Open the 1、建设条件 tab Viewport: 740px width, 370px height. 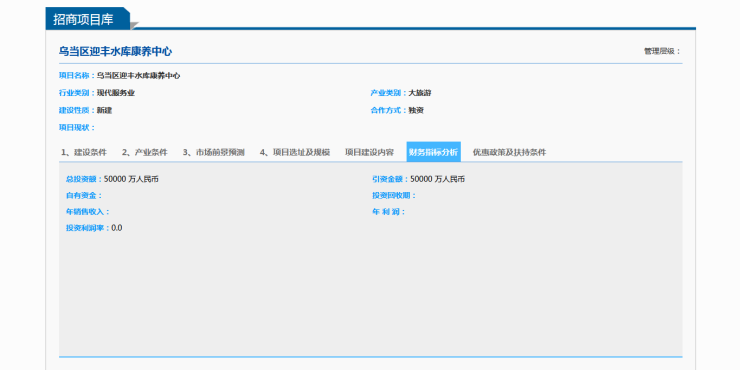pos(84,152)
